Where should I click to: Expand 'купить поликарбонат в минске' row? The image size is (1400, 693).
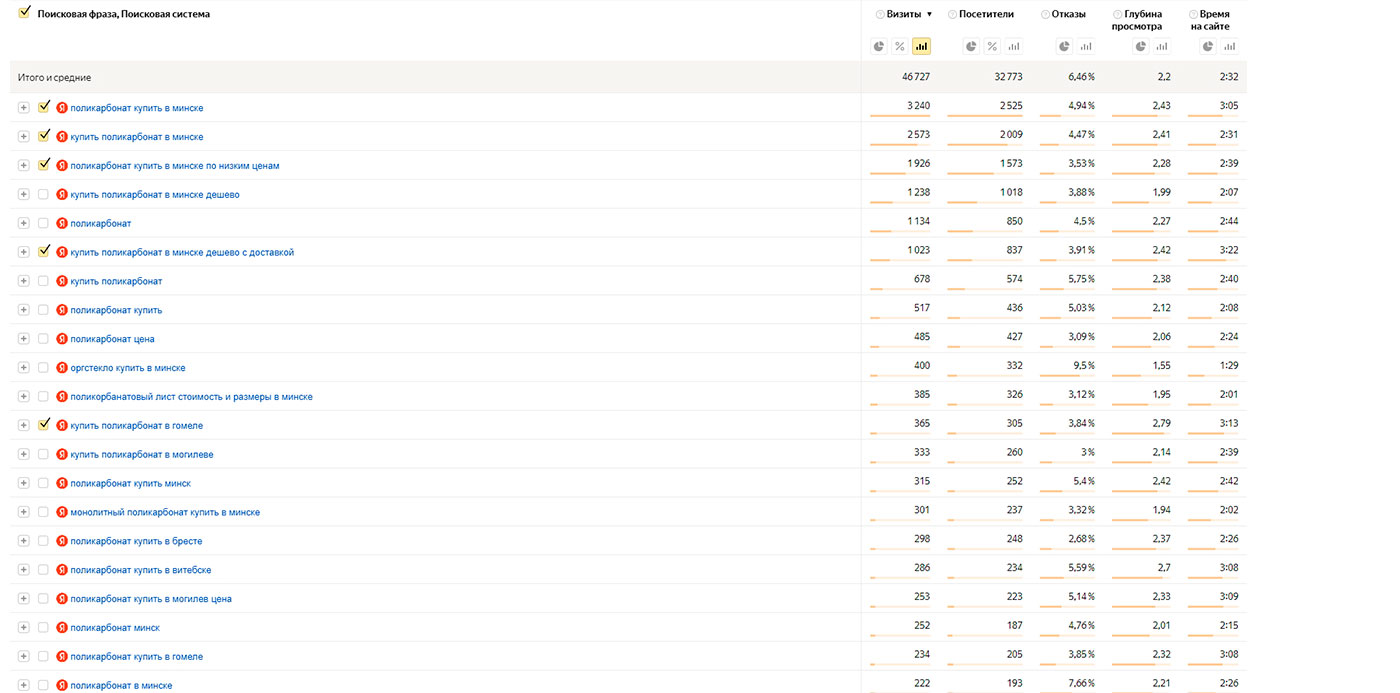[x=24, y=137]
